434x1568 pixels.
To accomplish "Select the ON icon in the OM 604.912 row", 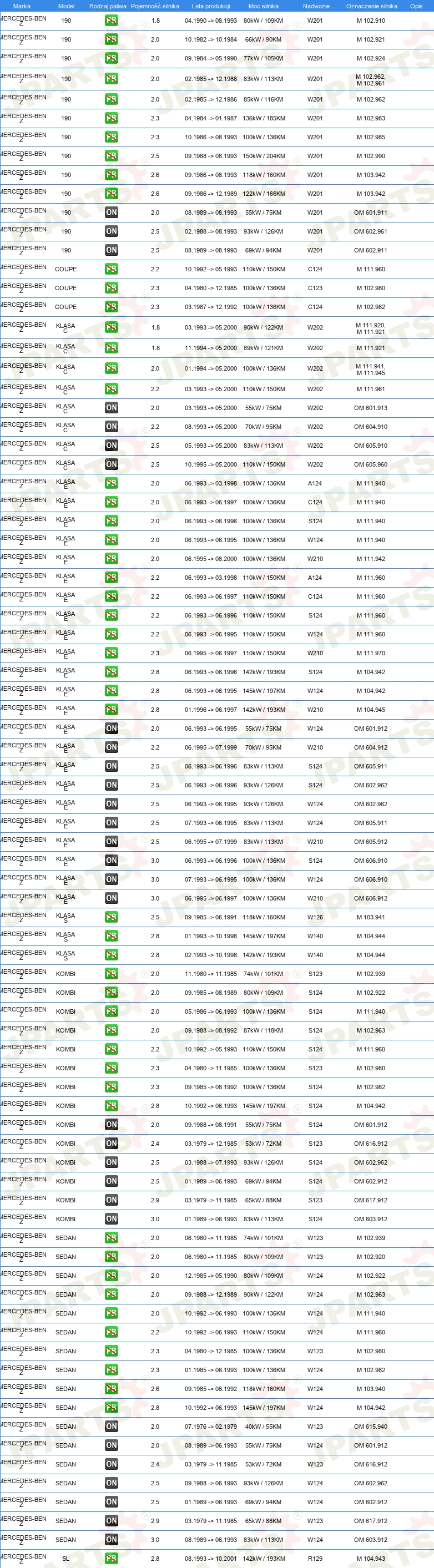I will click(111, 747).
